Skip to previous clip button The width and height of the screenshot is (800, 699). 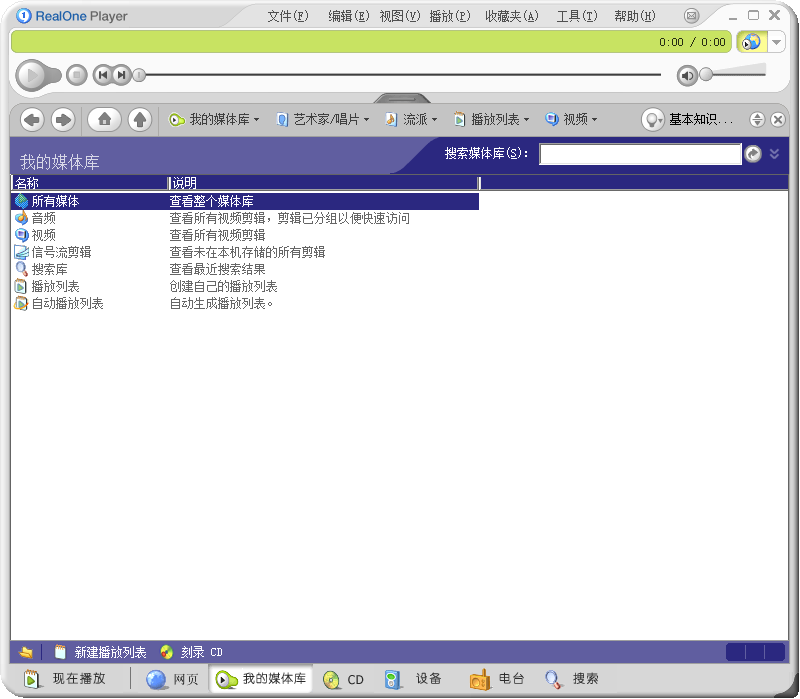103,76
